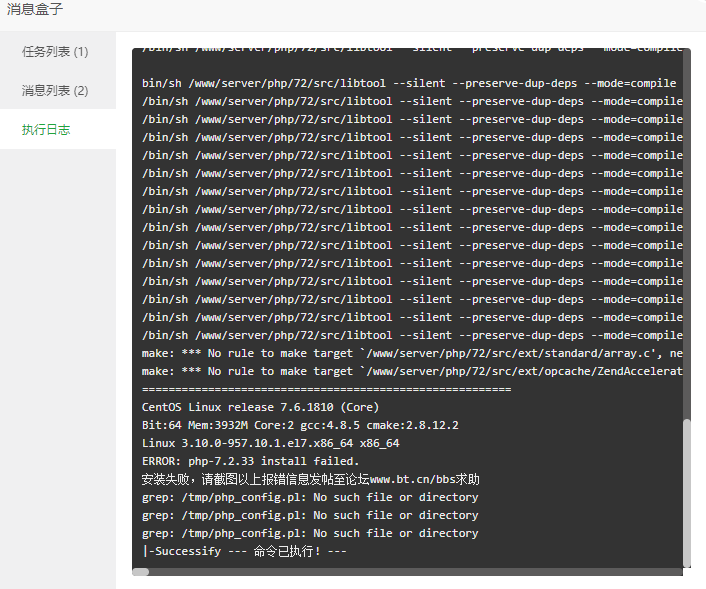
Task: Open the 任务列表 (1) tab
Action: click(58, 52)
